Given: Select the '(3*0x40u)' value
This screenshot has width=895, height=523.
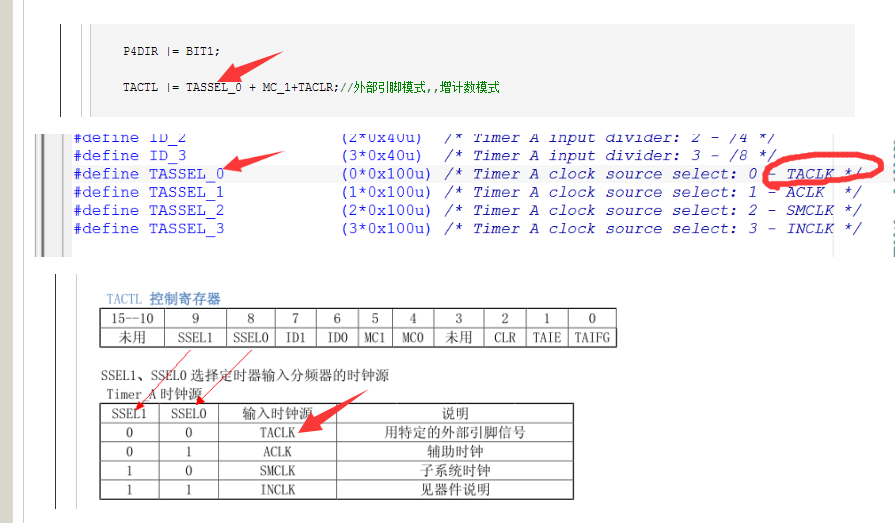Looking at the screenshot, I should (x=381, y=156).
